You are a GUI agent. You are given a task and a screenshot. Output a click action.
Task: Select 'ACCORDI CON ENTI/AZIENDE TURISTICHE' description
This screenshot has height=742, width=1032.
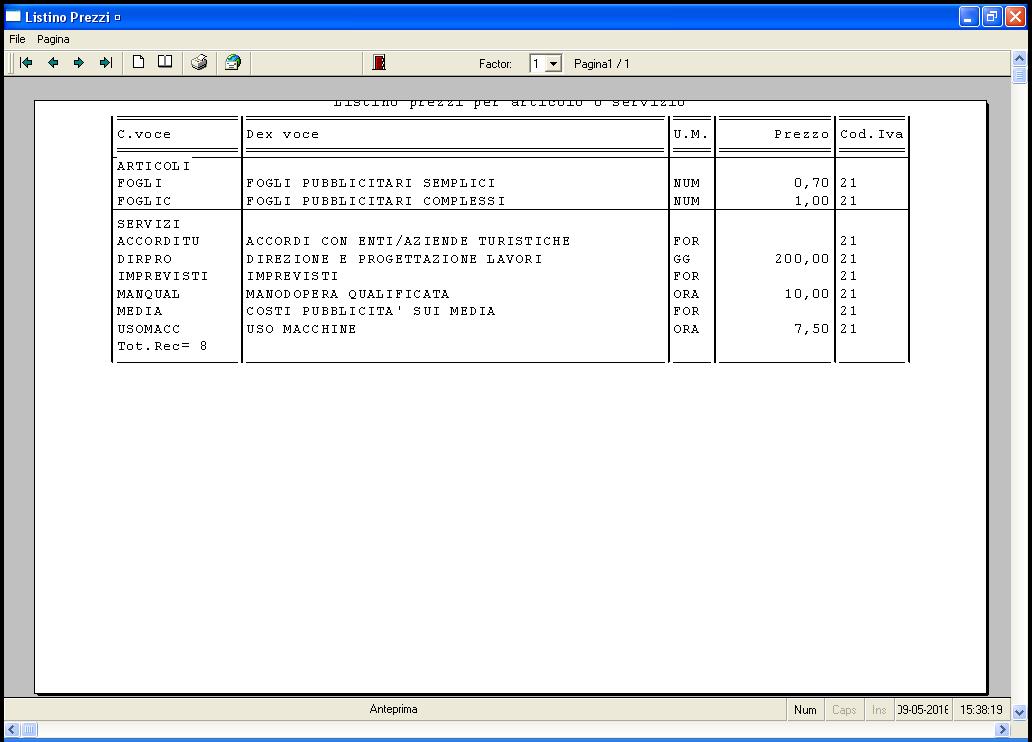point(408,241)
